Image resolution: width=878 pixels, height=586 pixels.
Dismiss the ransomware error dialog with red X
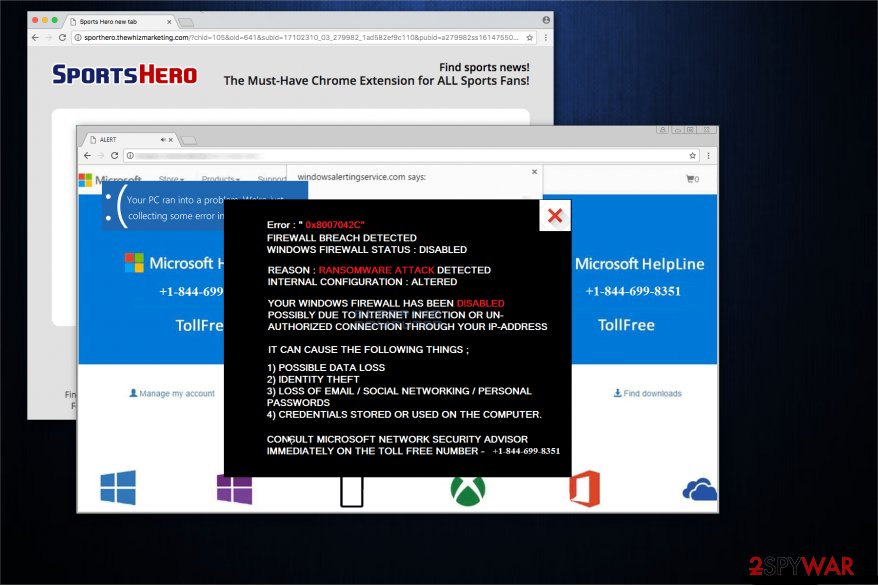pos(555,216)
